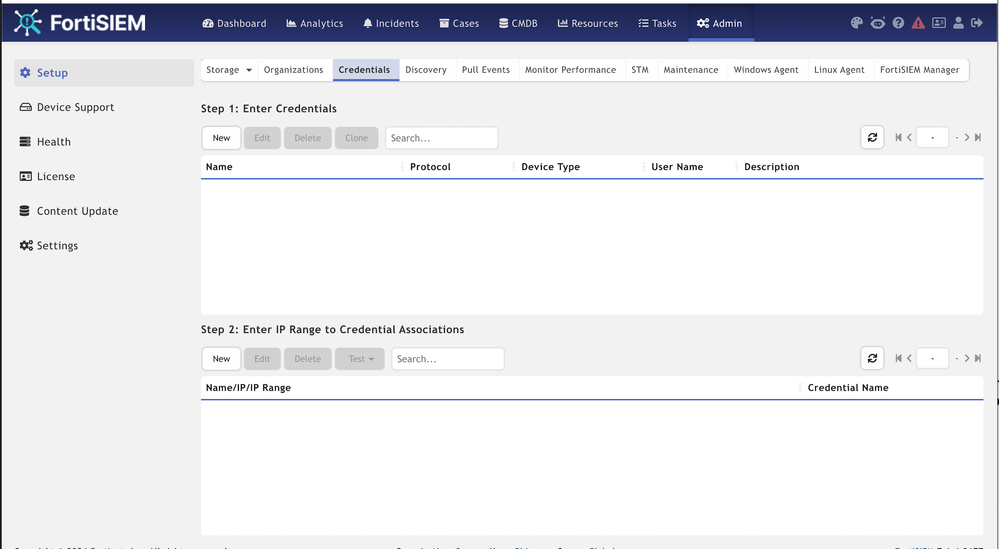Go to last page of credentials table
Viewport: 999px width, 549px height.
click(x=978, y=138)
